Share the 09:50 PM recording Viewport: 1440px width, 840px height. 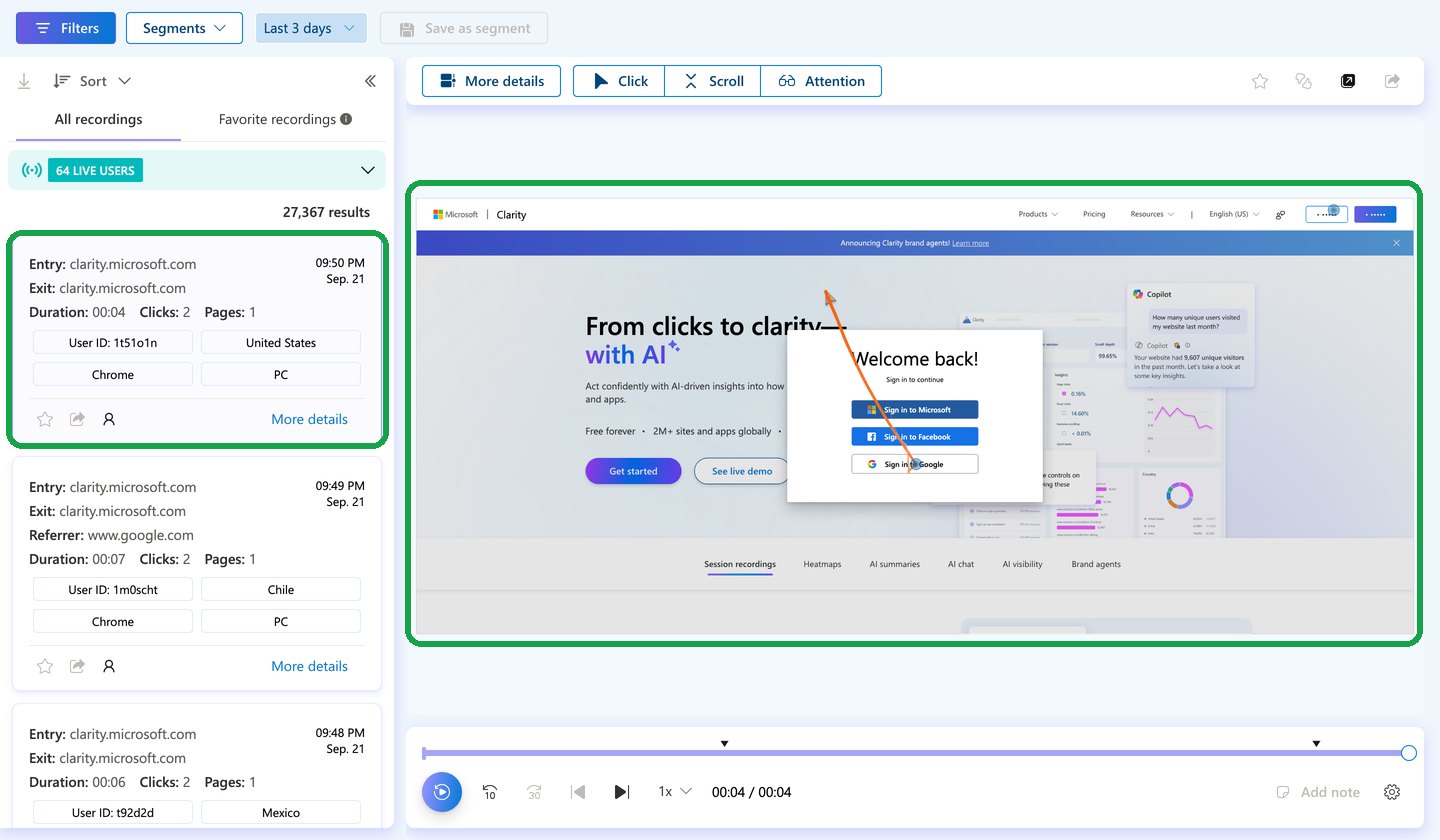click(77, 419)
